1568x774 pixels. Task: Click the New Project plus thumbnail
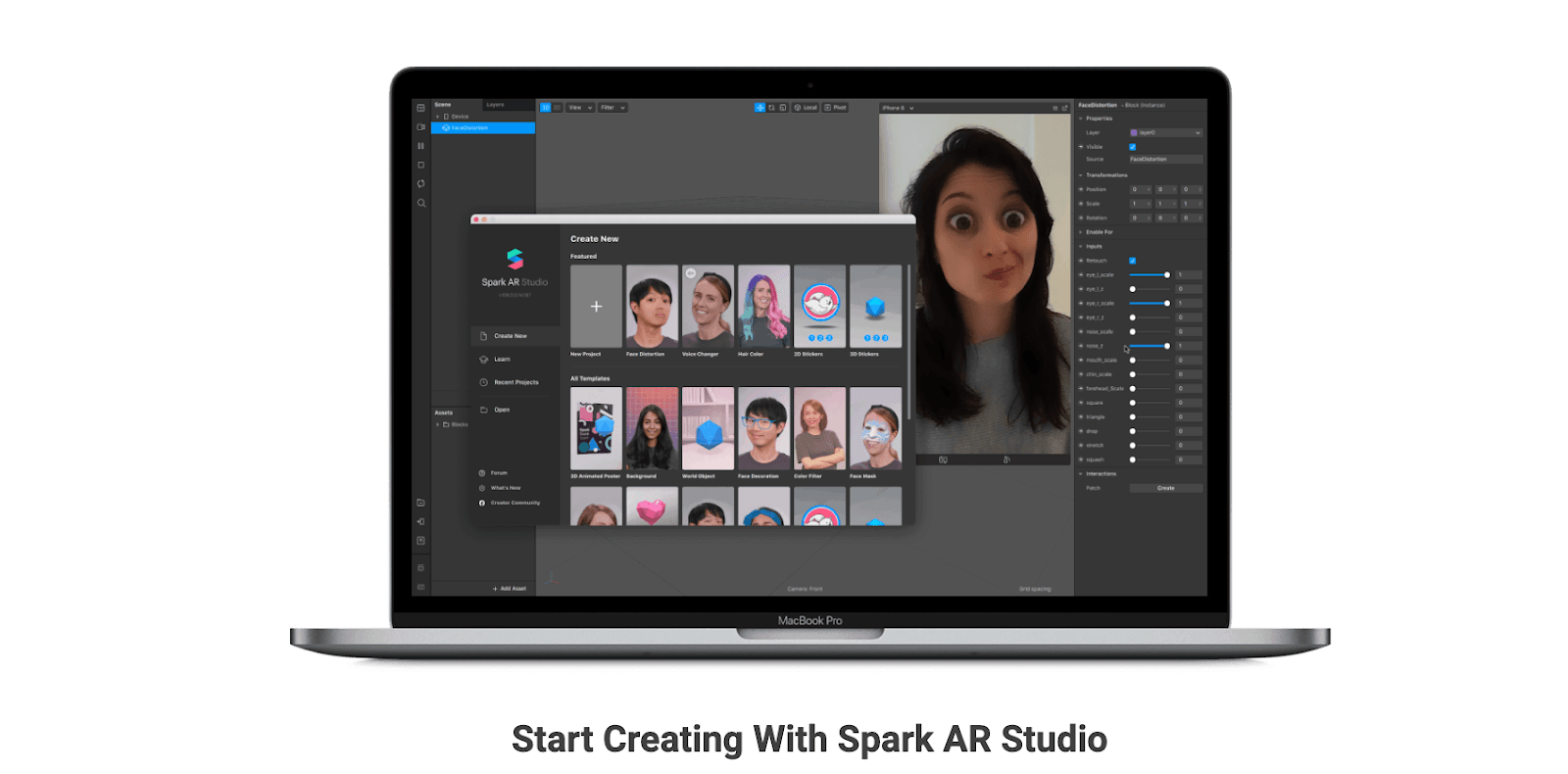pos(596,307)
